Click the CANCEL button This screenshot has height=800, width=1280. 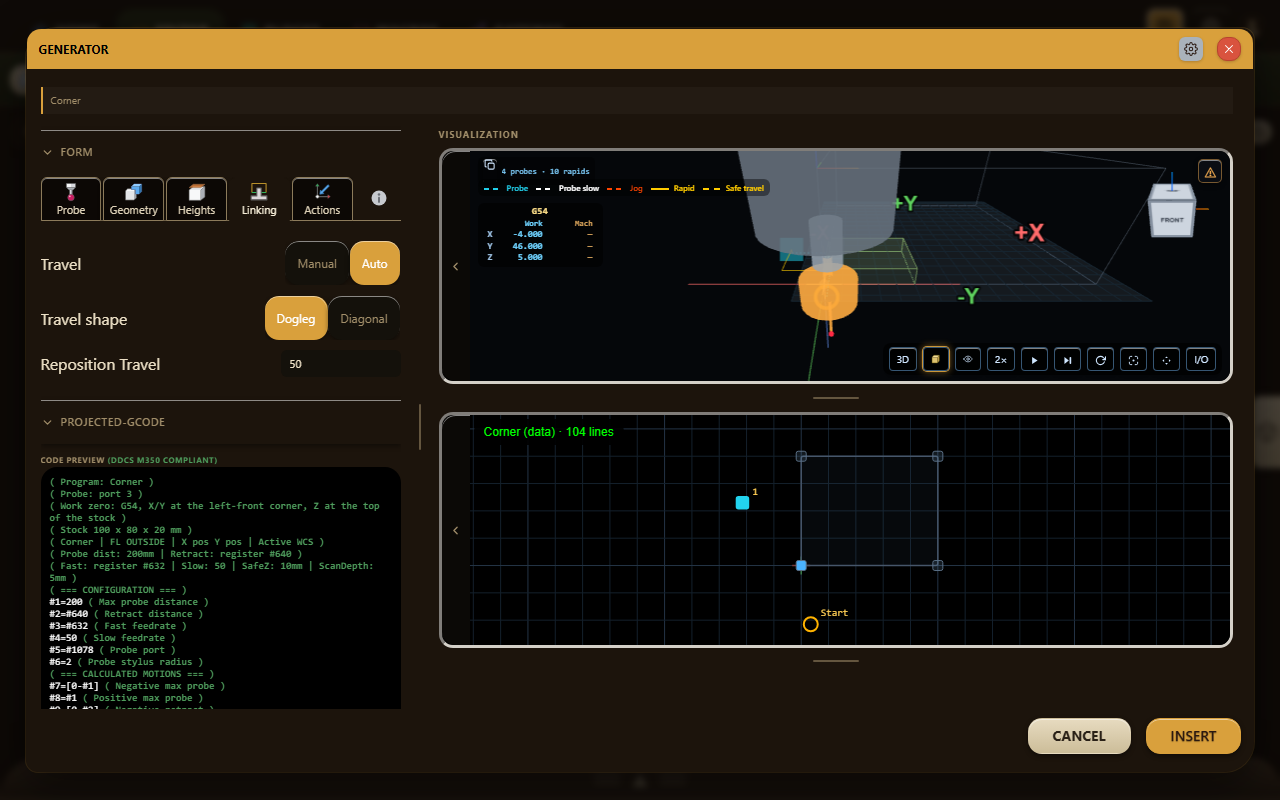tap(1079, 736)
